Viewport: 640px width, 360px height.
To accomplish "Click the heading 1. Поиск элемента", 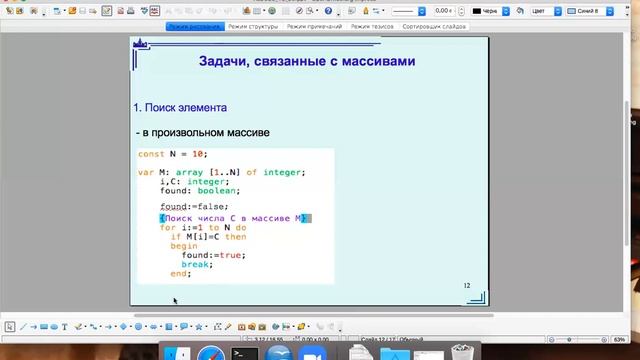I will [x=180, y=108].
